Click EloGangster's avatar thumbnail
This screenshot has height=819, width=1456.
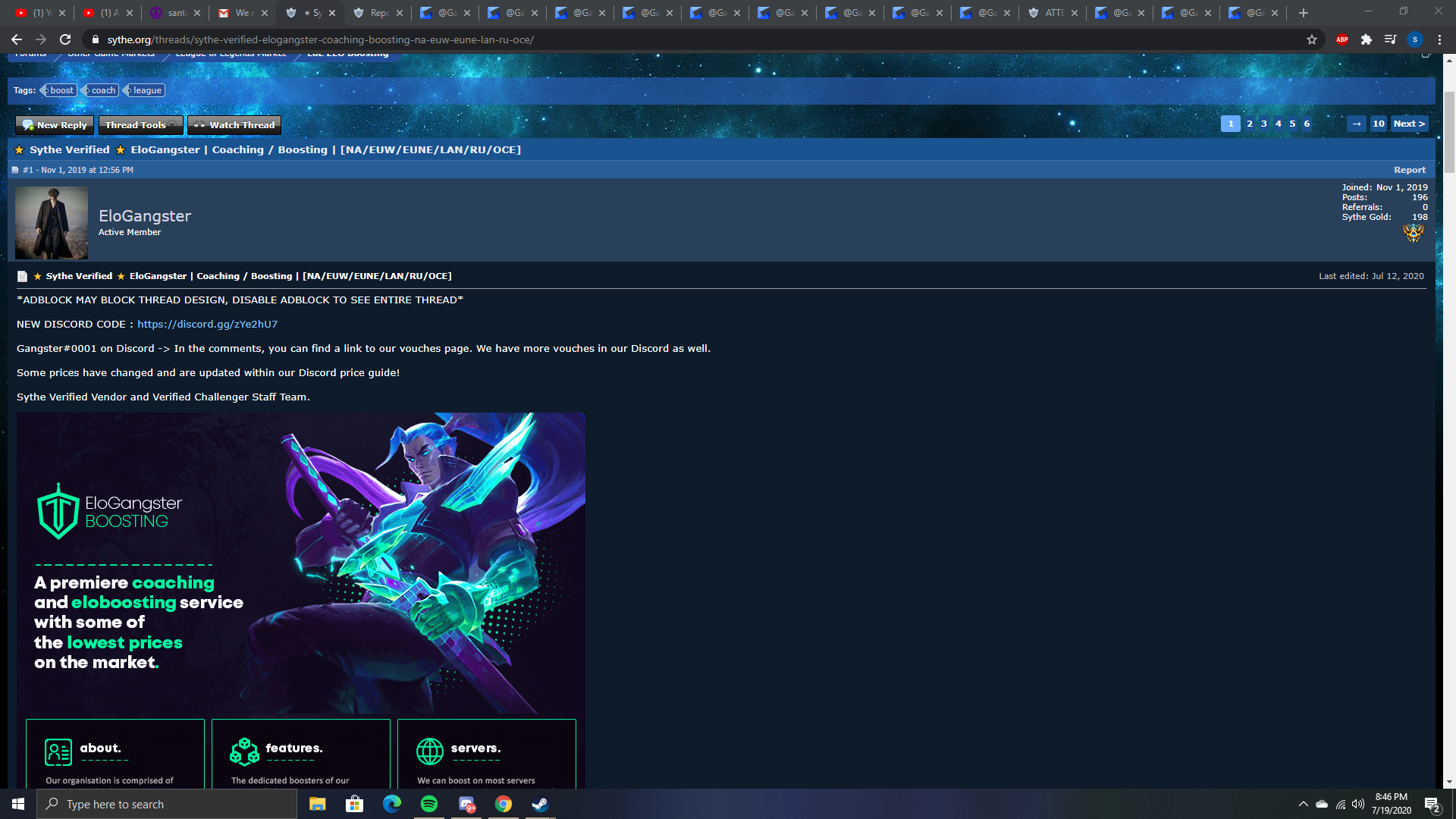coord(52,223)
